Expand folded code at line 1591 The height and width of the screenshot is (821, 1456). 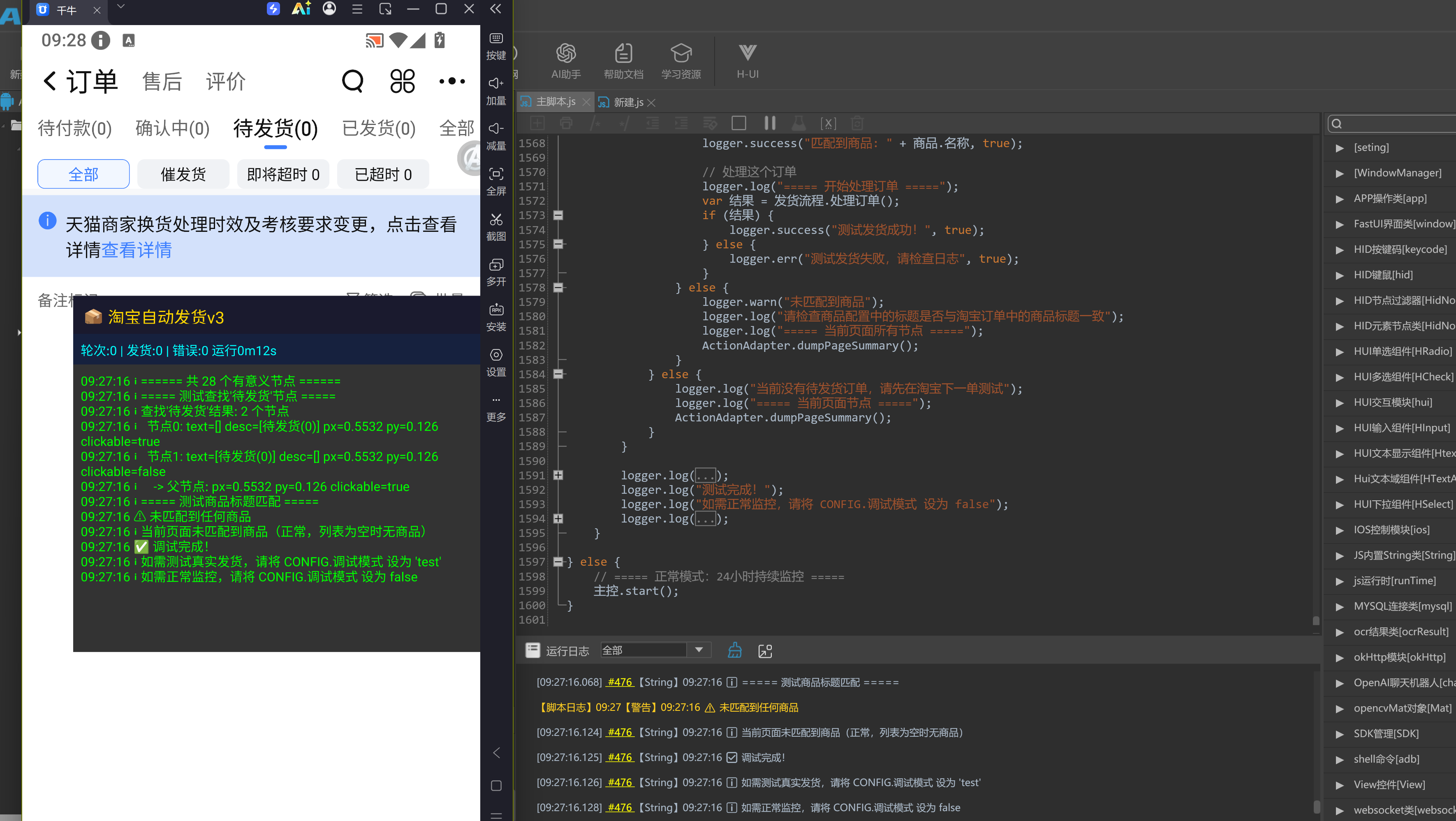[x=558, y=475]
